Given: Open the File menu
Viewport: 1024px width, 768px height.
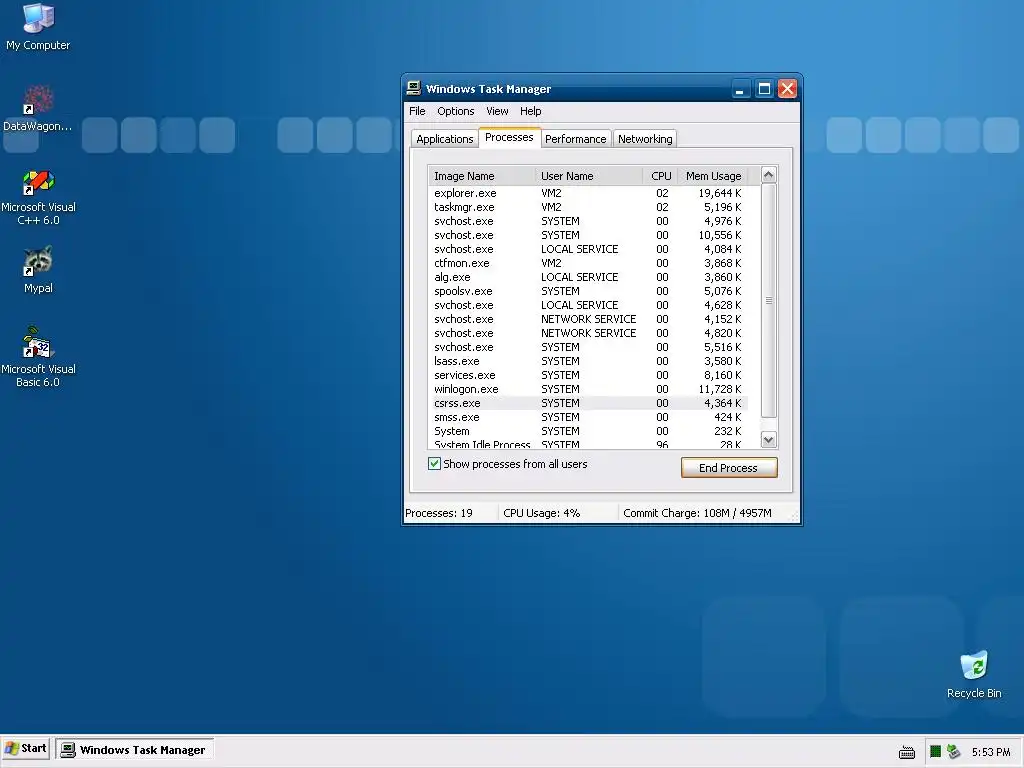Looking at the screenshot, I should tap(417, 111).
